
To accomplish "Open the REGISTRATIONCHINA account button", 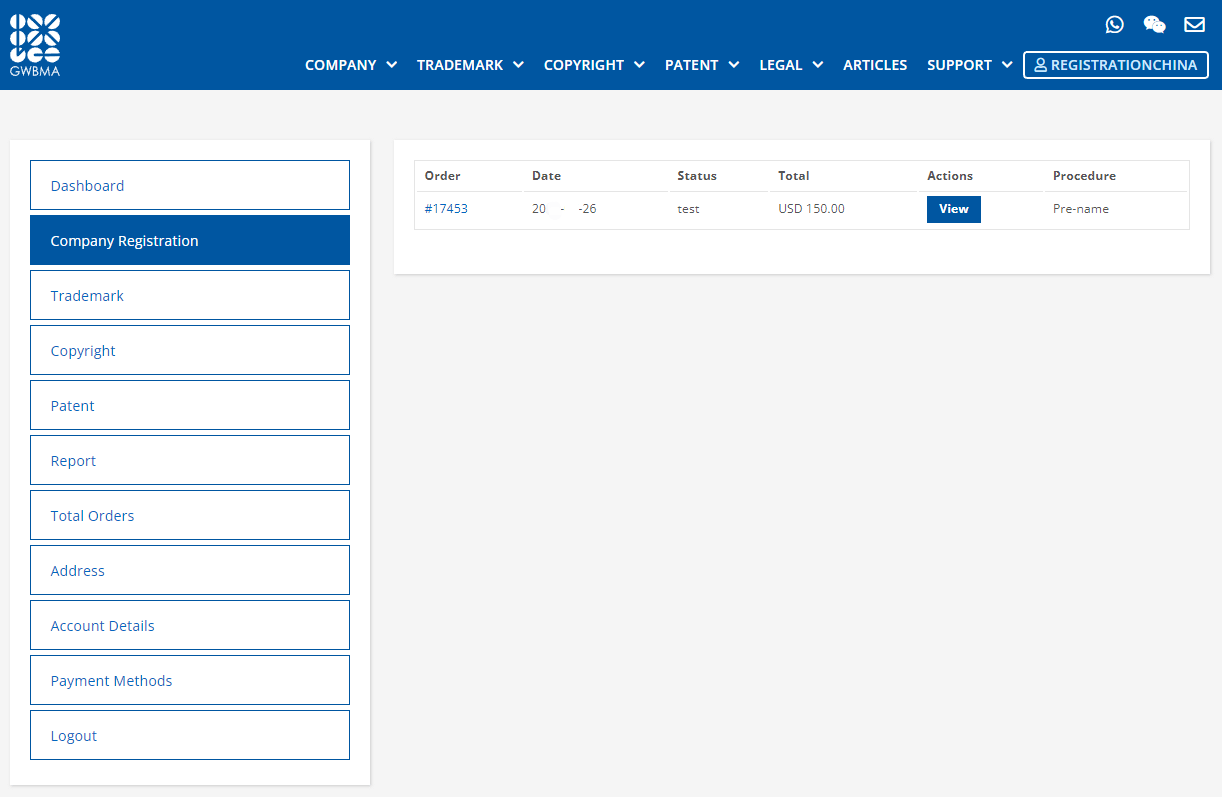I will 1116,65.
